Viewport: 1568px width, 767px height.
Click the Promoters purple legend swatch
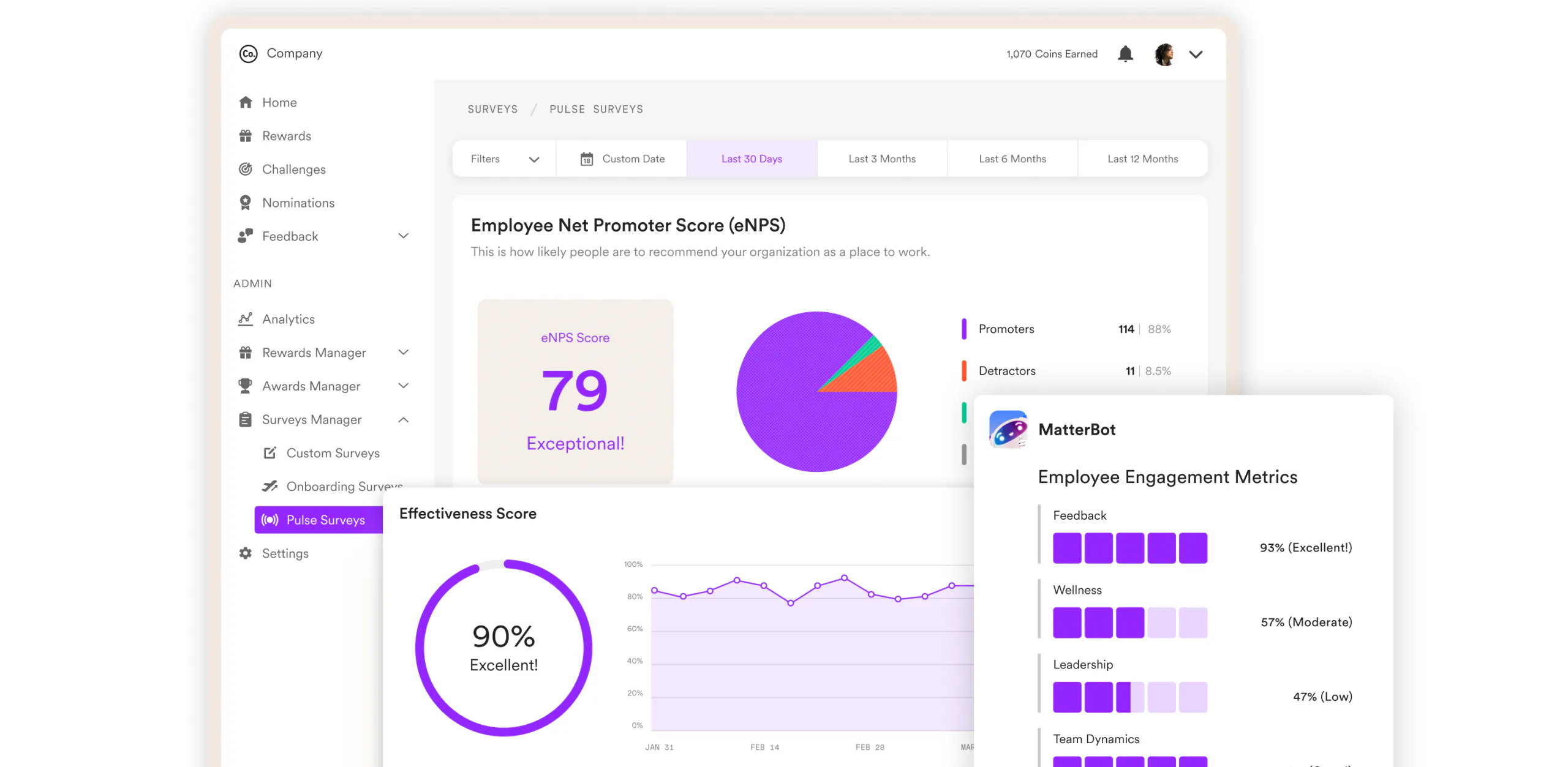[x=964, y=329]
